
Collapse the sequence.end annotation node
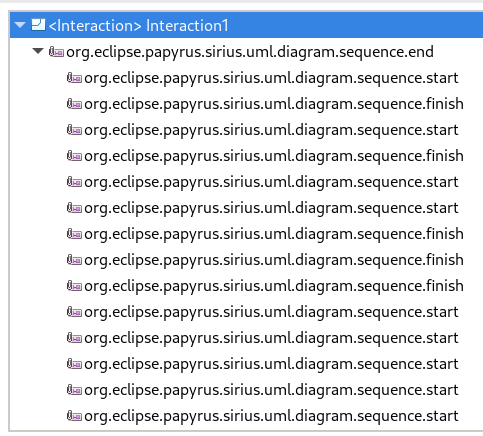38,51
